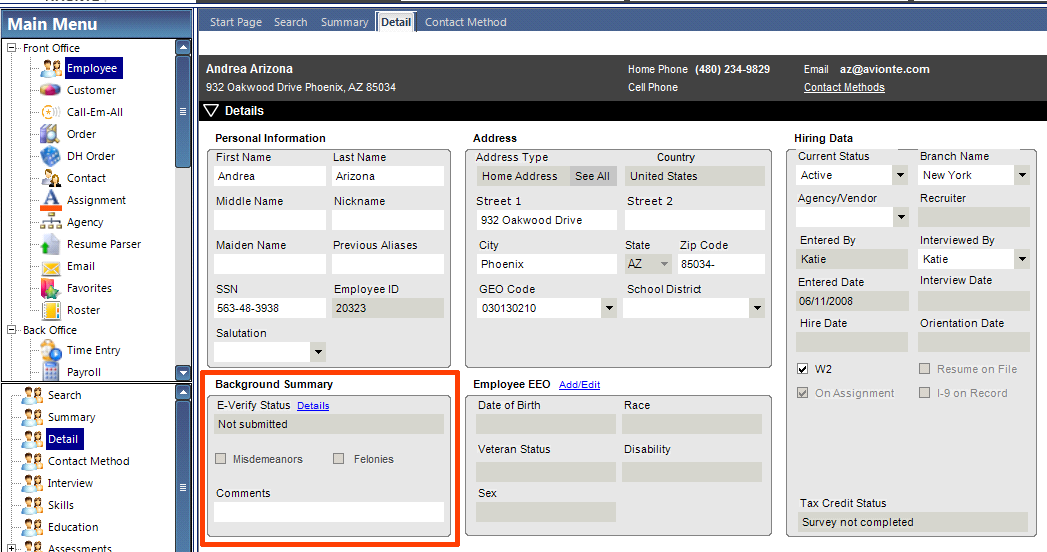Open the Branch Name dropdown

click(1022, 175)
